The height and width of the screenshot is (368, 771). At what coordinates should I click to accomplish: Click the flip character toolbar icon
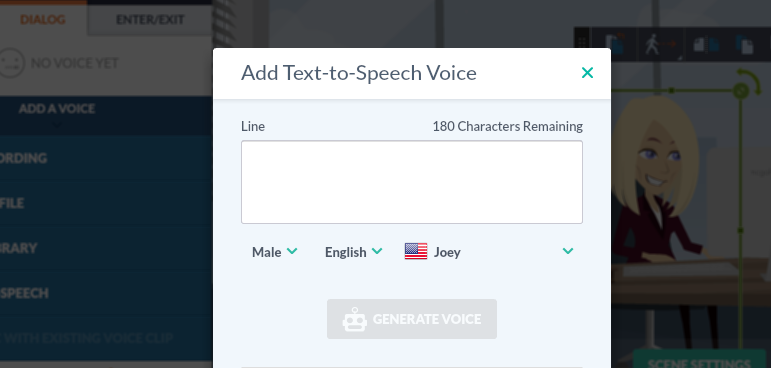(706, 45)
